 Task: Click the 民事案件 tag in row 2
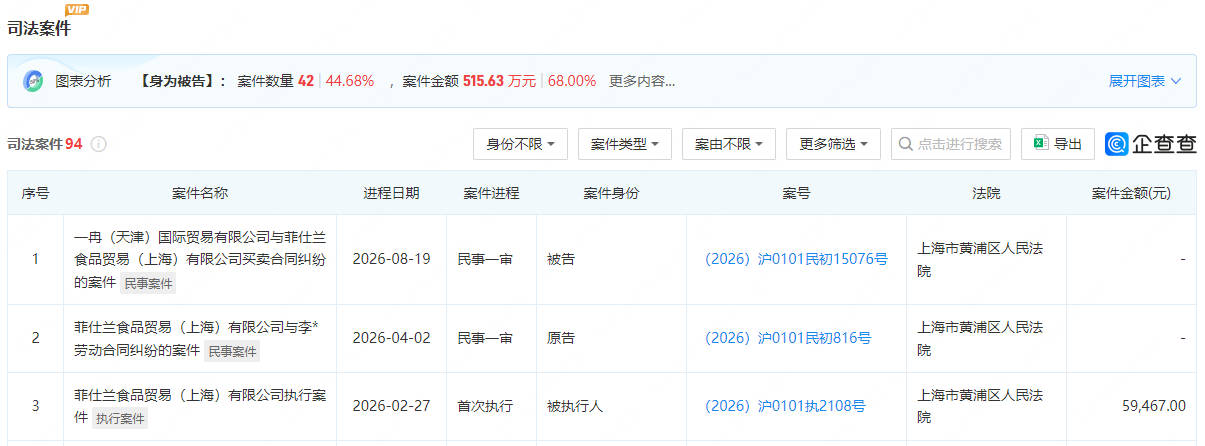point(232,351)
